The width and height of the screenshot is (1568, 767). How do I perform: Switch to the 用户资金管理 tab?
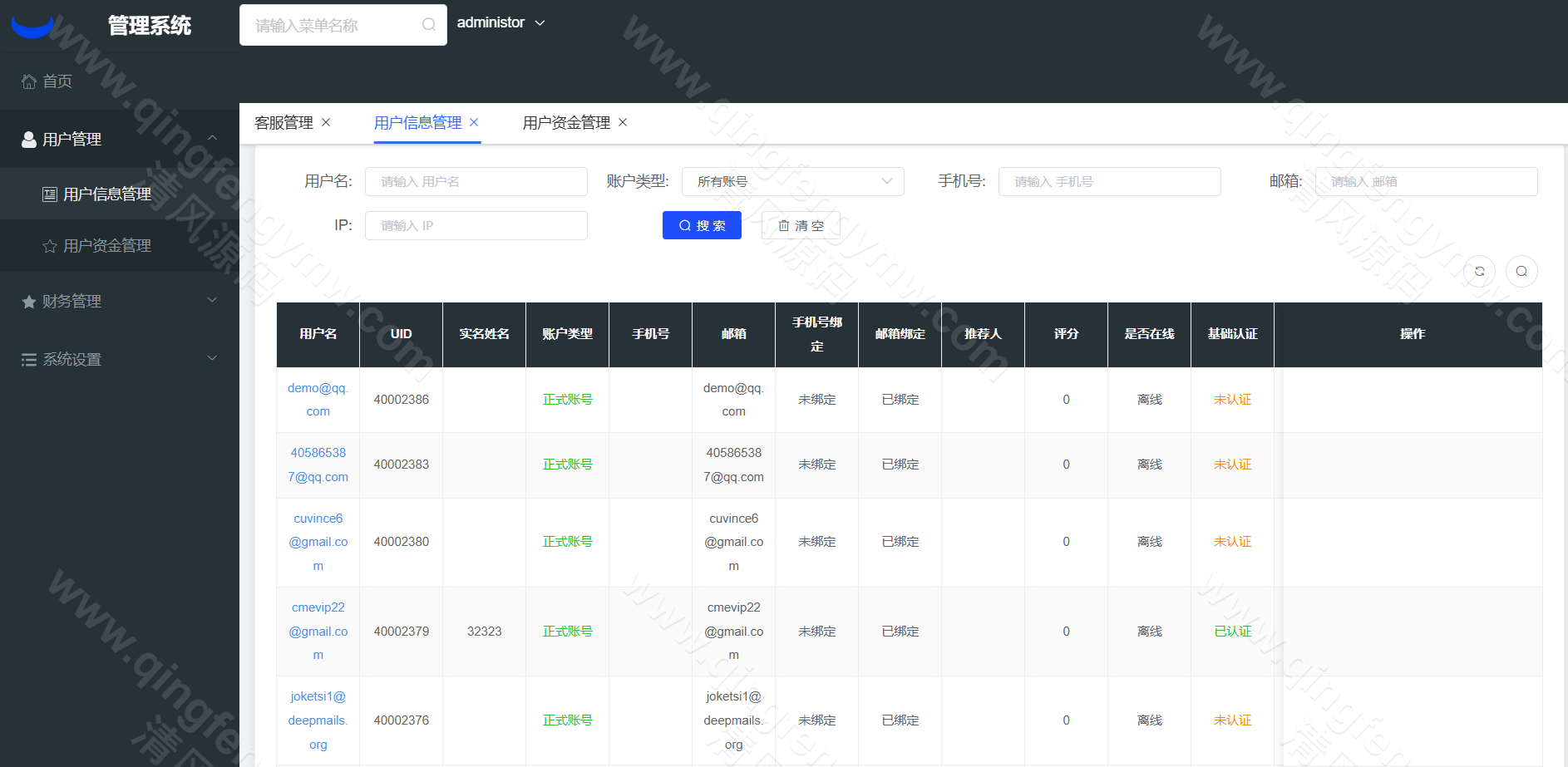point(566,123)
